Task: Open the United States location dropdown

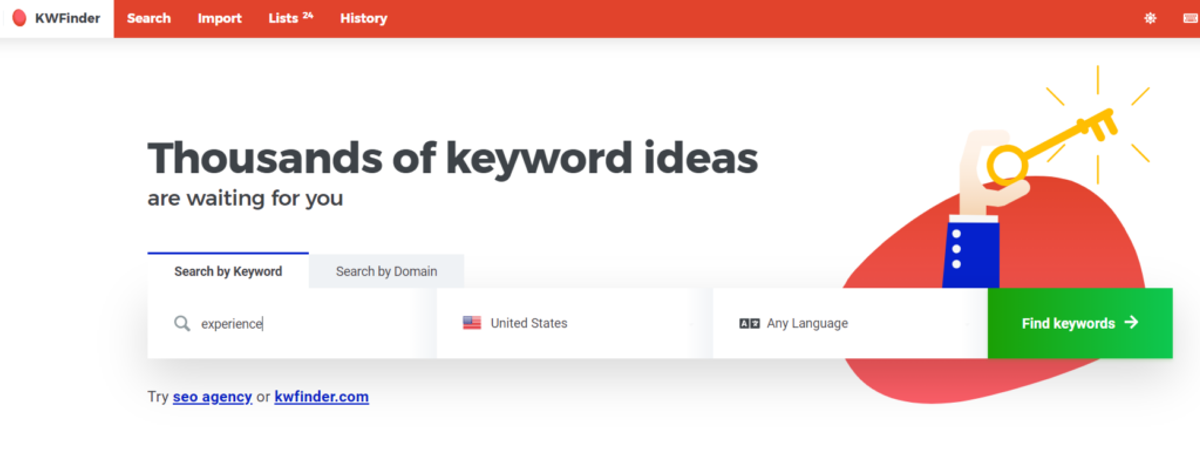Action: coord(575,323)
